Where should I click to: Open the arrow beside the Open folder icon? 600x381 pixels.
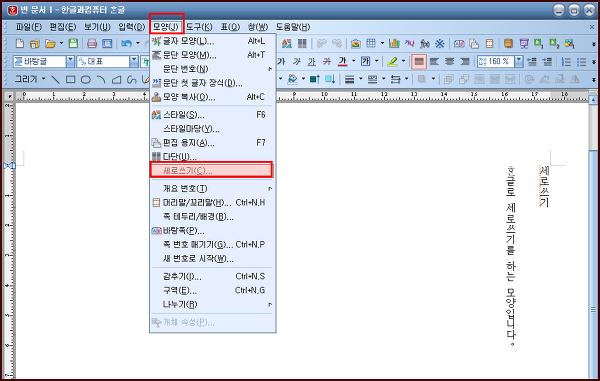61,43
